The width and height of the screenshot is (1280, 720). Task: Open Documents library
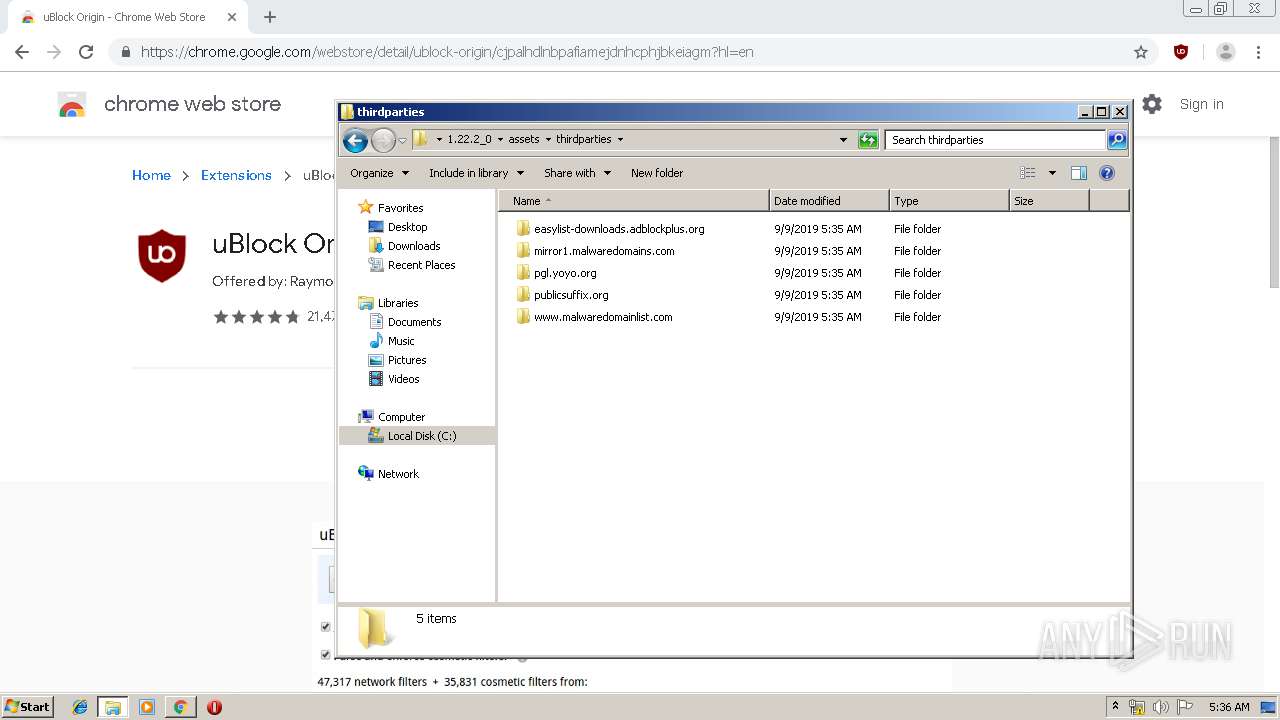click(414, 322)
